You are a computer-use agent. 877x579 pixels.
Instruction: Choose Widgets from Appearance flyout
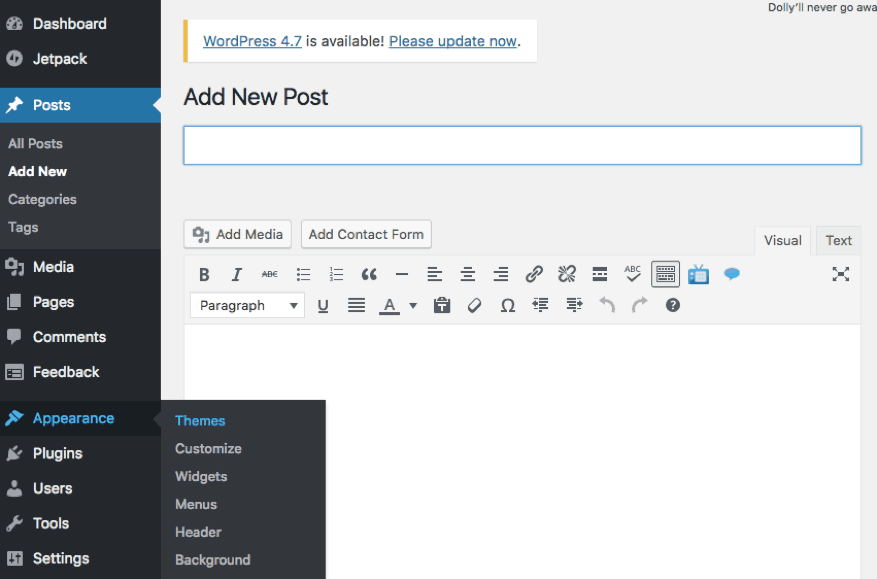201,477
